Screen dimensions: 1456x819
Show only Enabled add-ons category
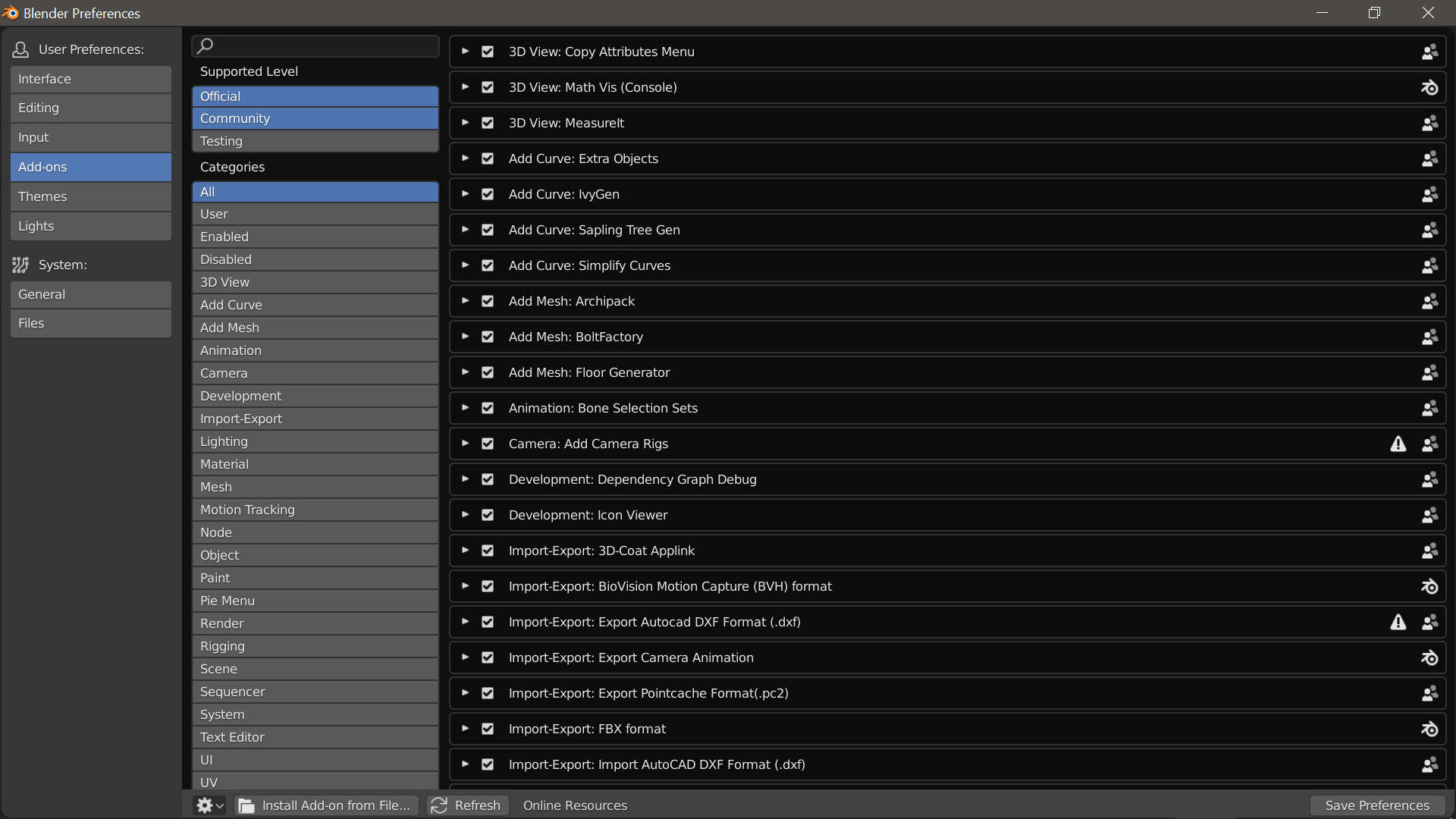315,237
